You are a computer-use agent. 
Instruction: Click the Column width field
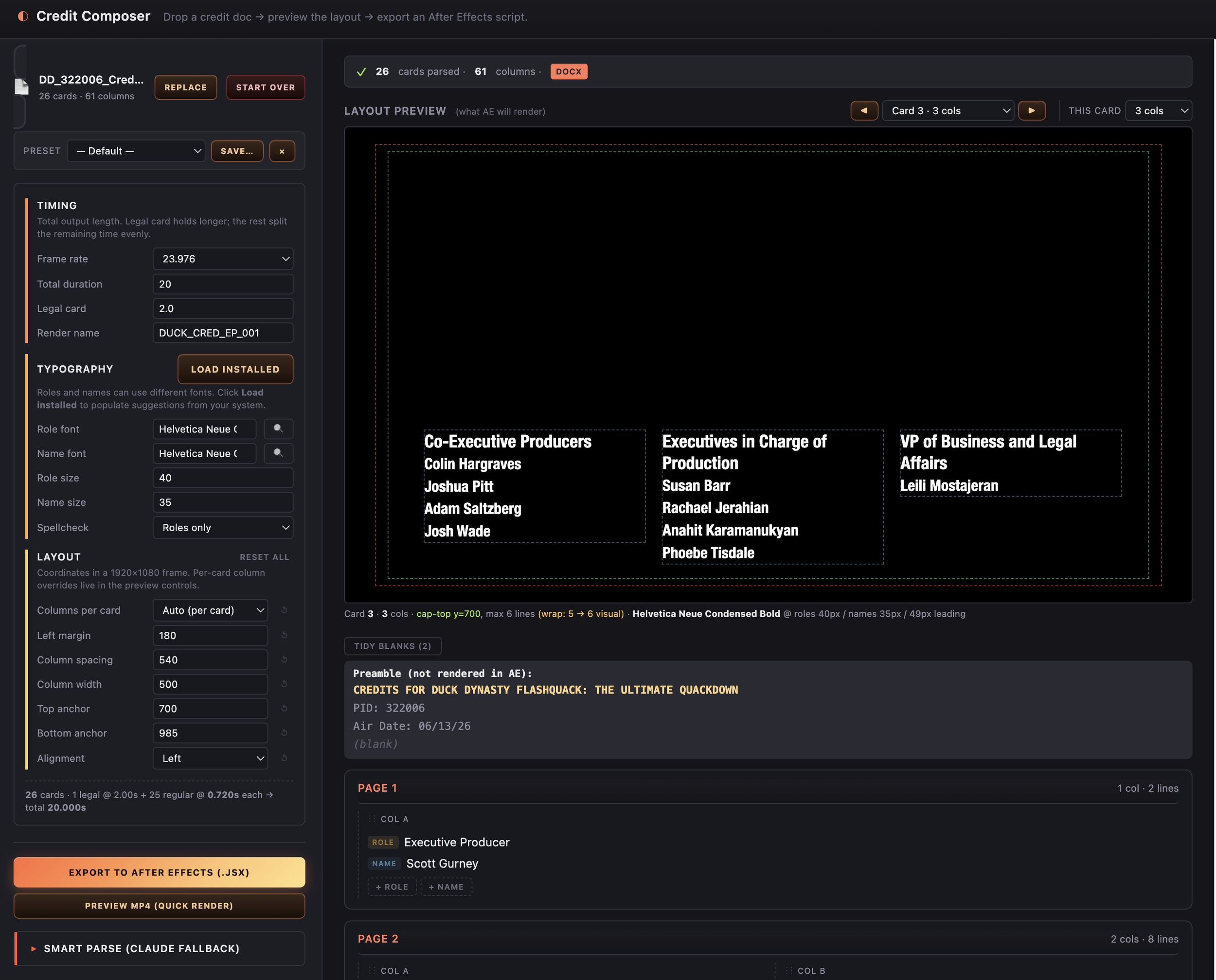click(211, 684)
